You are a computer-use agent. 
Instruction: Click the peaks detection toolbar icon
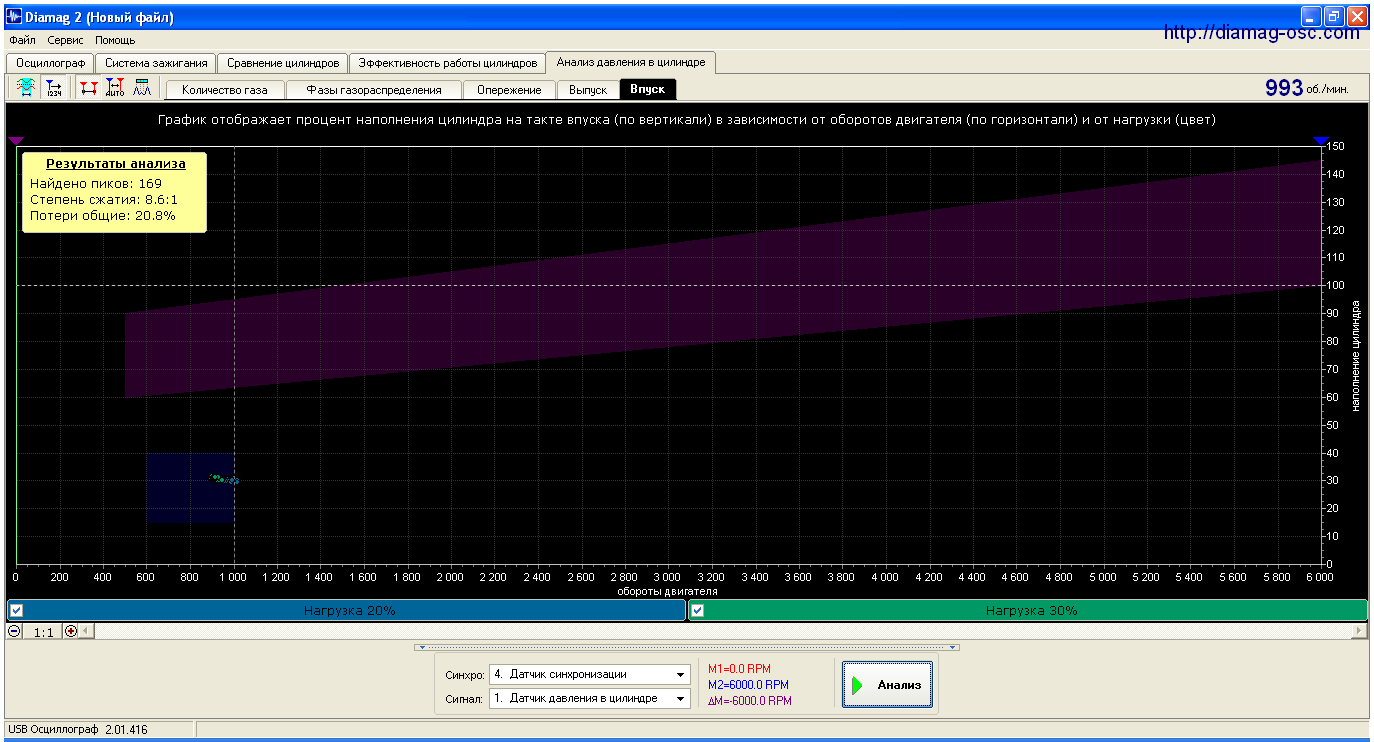coord(142,88)
